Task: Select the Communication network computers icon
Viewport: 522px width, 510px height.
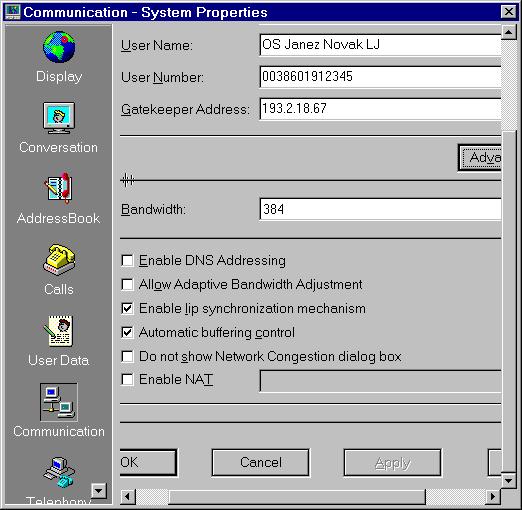Action: 59,402
